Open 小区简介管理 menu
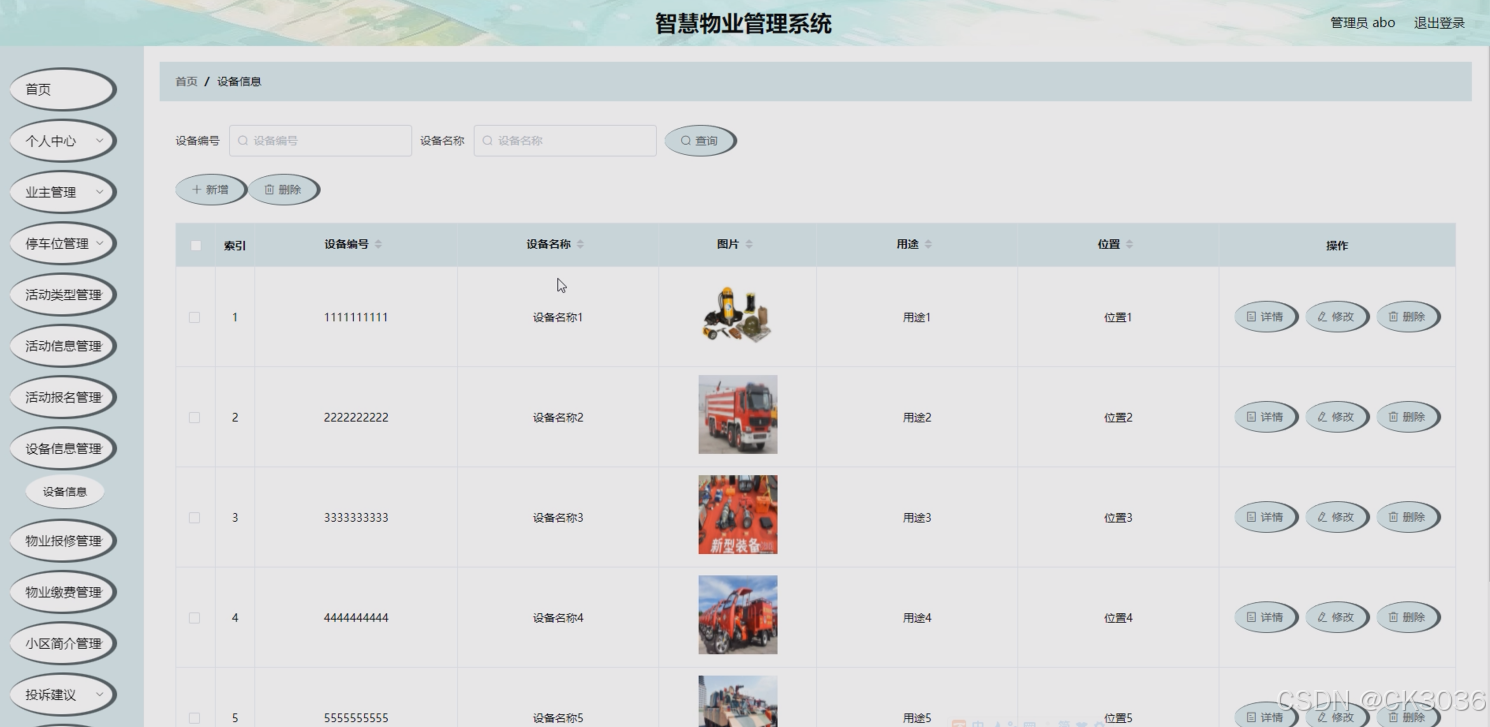Screen dimensions: 1490x727 click(63, 643)
